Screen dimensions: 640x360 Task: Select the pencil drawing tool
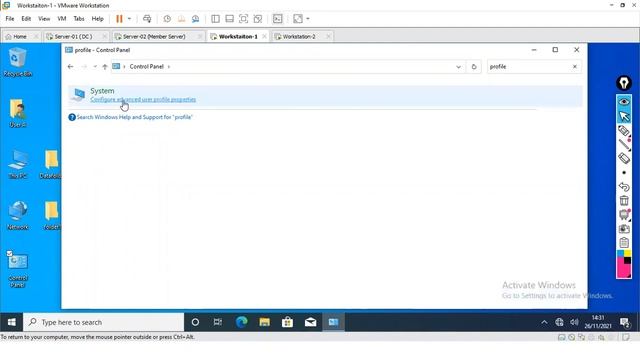(624, 131)
